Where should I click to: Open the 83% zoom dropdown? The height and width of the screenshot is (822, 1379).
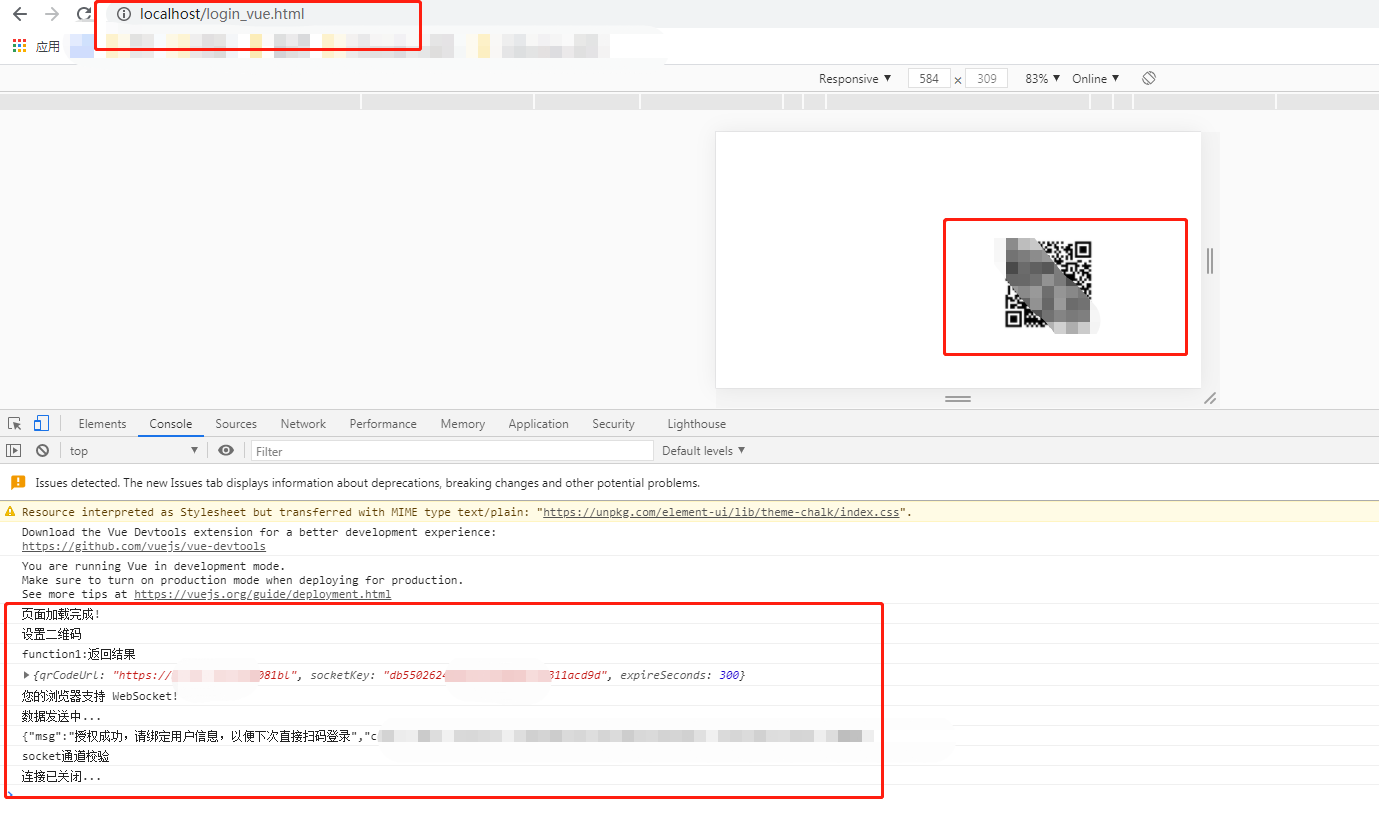click(x=1043, y=79)
